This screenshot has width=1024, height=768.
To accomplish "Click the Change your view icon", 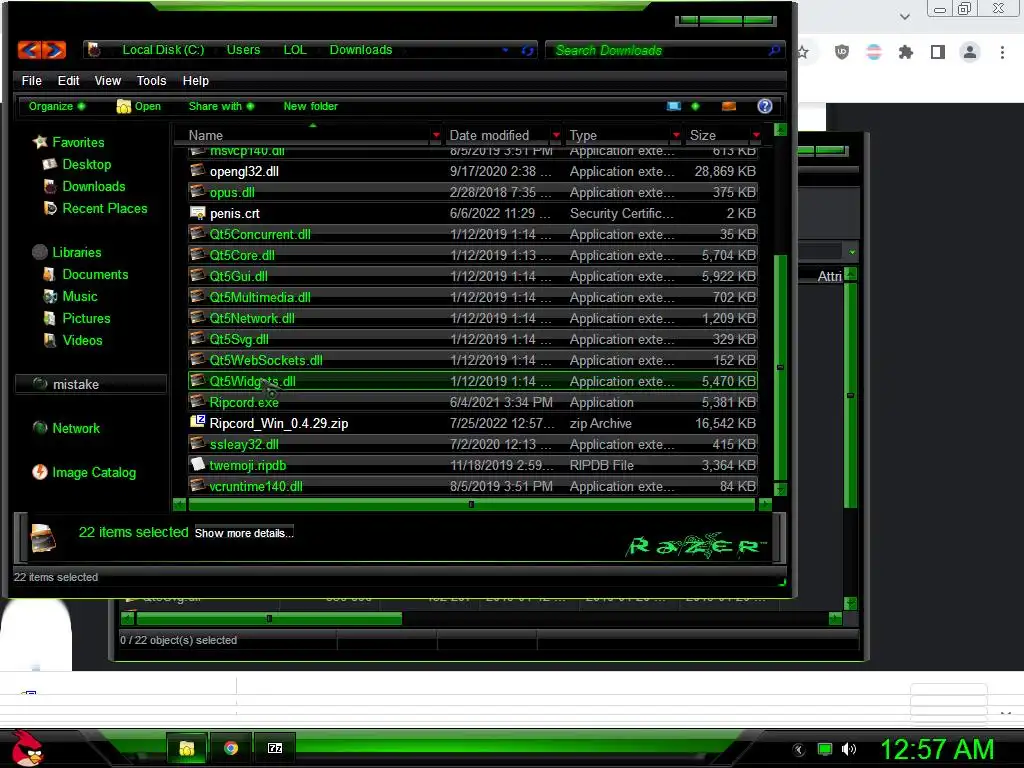I will click(x=674, y=106).
